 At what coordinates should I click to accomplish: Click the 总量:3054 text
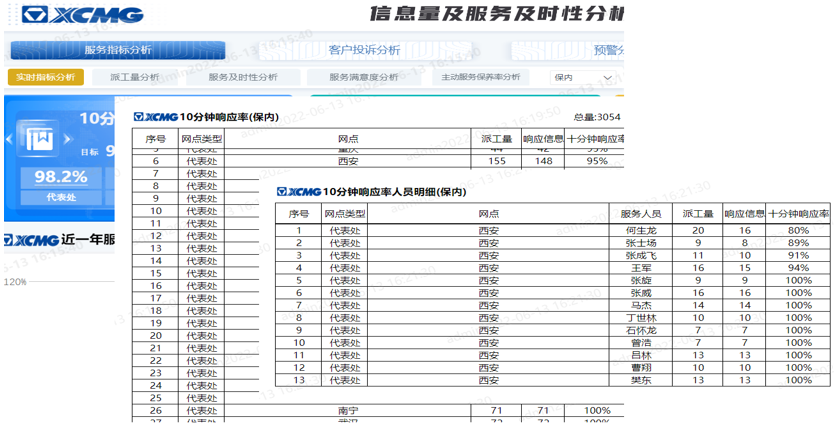(597, 117)
